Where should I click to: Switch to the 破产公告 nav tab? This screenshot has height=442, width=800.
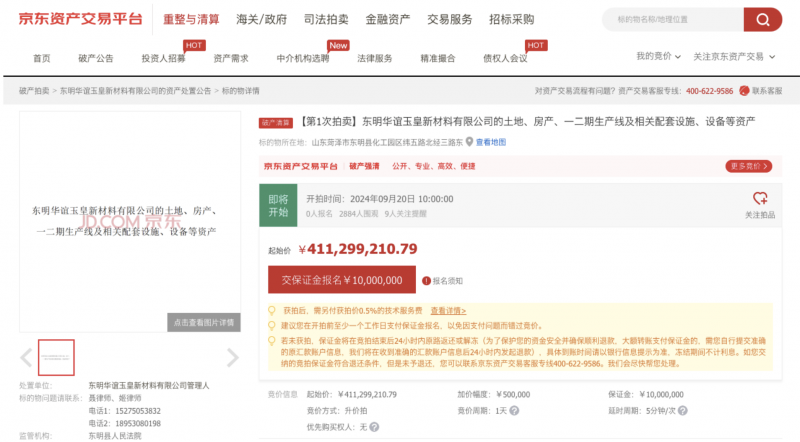point(96,58)
